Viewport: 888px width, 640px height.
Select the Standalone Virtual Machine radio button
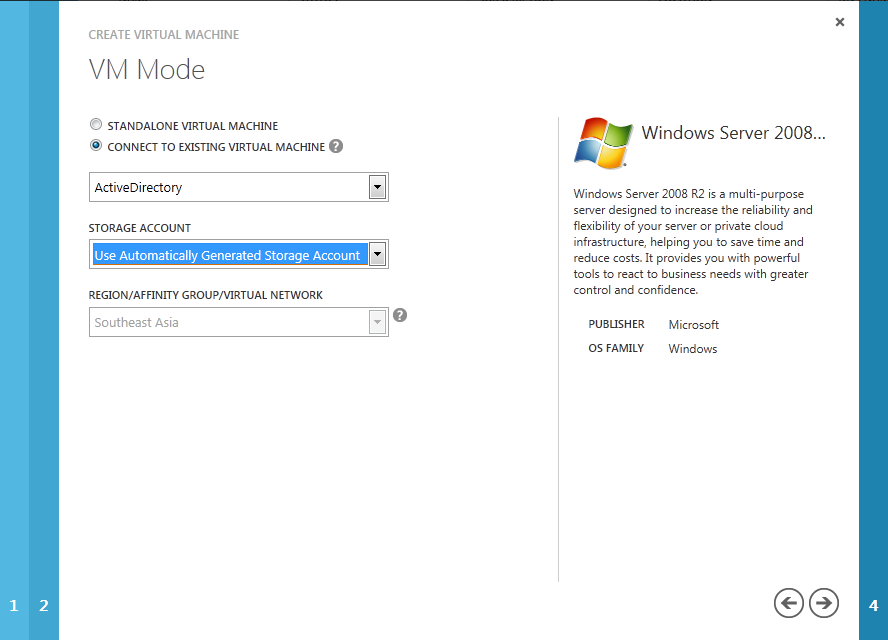[x=96, y=126]
